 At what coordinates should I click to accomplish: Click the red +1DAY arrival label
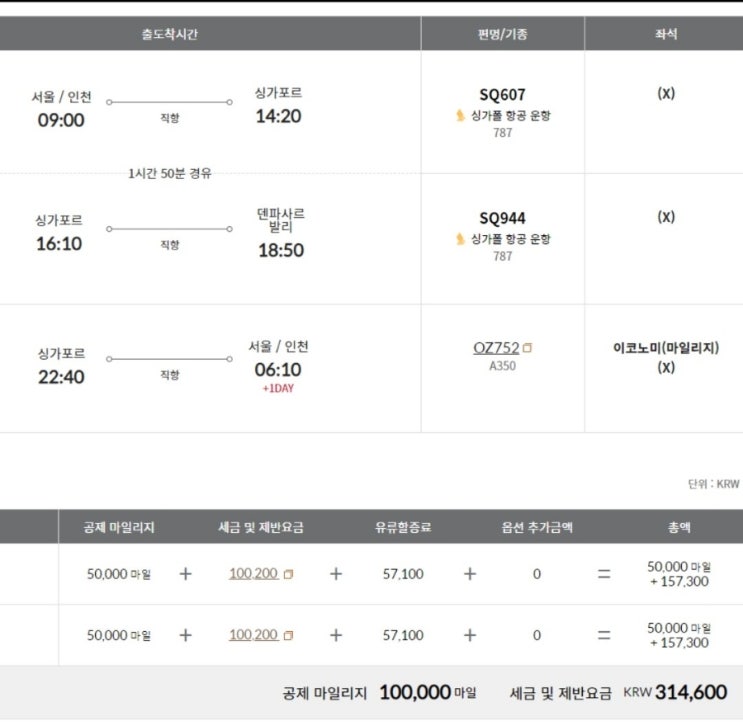pyautogui.click(x=278, y=388)
